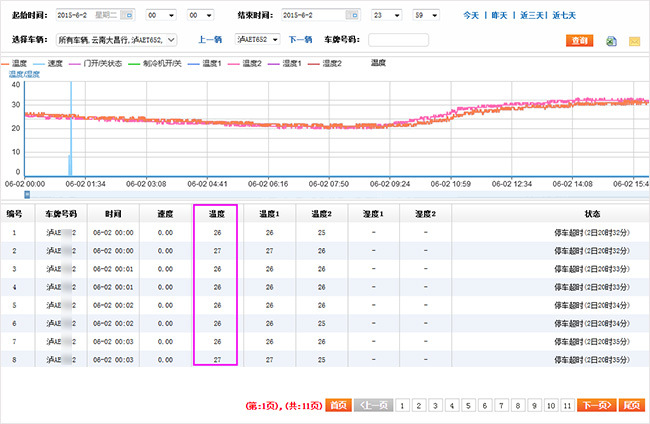Click the 温度1 column header

269,214
